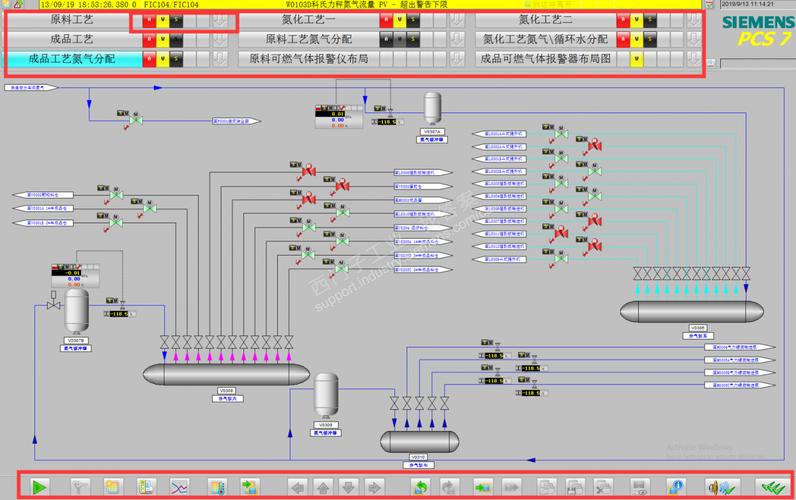Select the yellow alarm message line at top
Image resolution: width=796 pixels, height=500 pixels.
(x=371, y=5)
